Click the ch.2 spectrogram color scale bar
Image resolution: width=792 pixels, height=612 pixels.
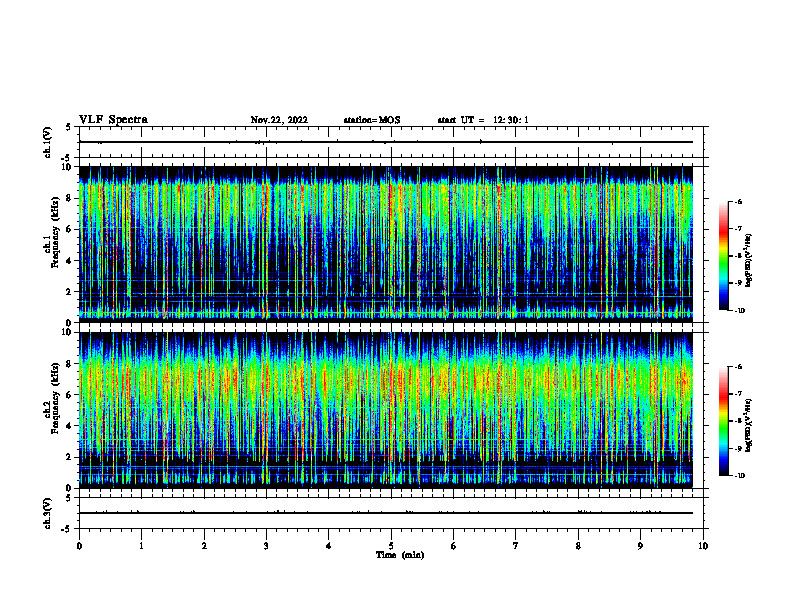[x=723, y=421]
